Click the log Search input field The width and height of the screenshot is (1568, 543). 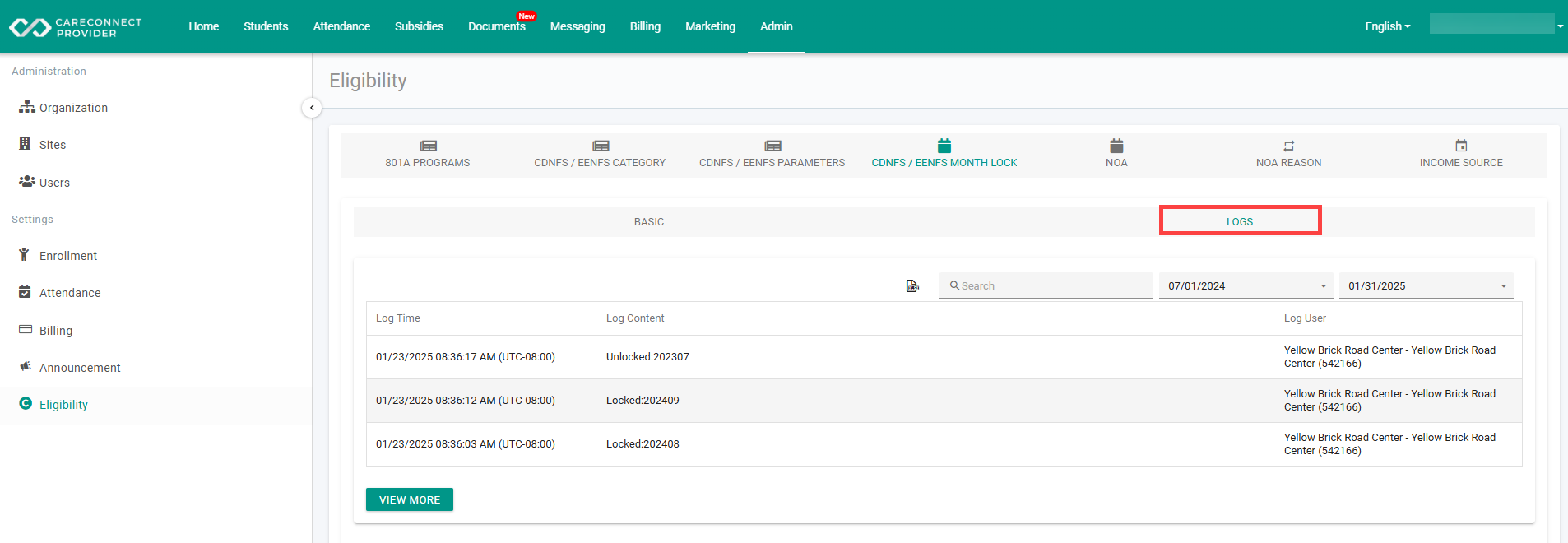point(1046,285)
